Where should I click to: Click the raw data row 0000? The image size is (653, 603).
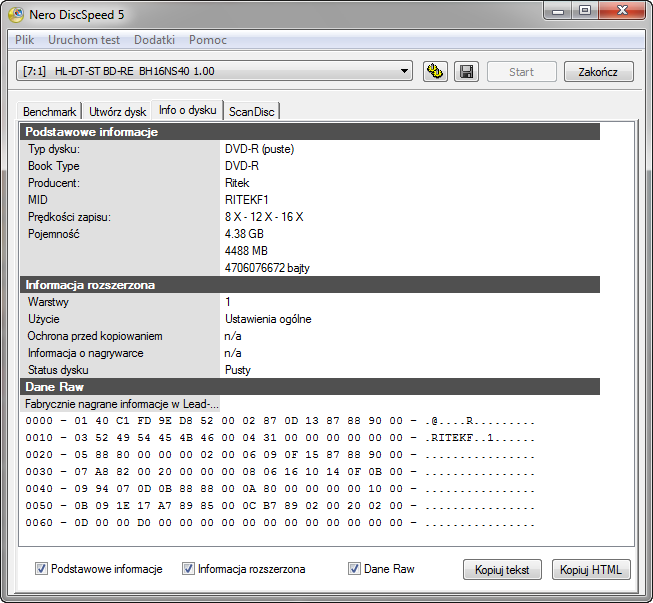pyautogui.click(x=280, y=421)
